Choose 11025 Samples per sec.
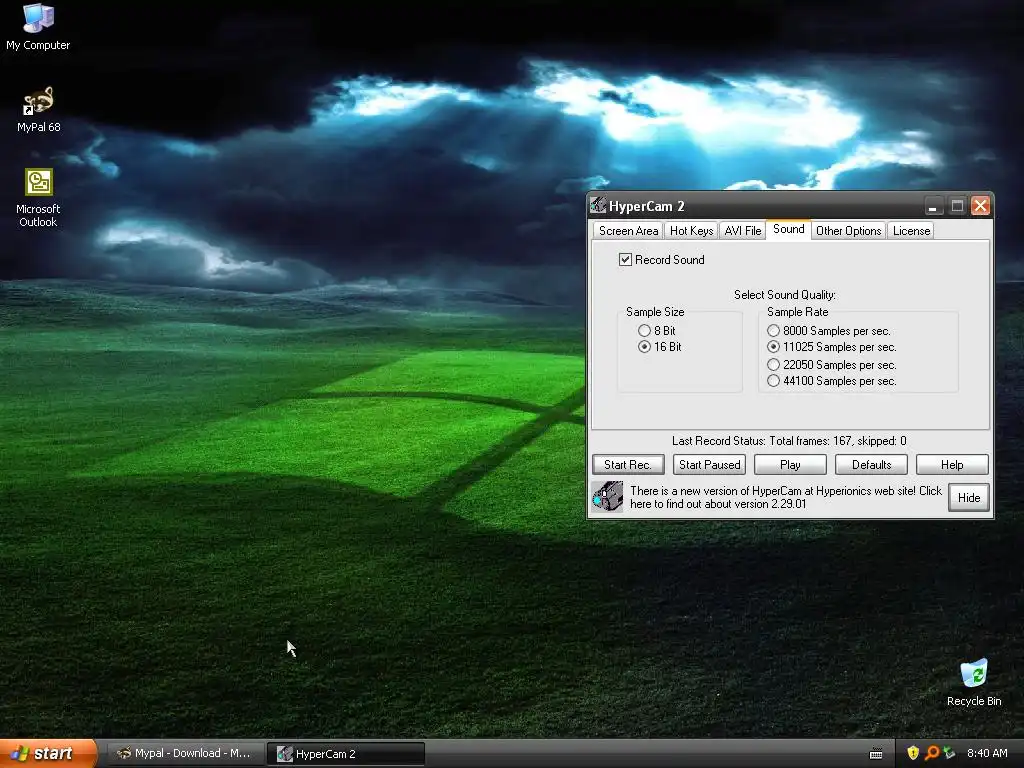 (773, 347)
